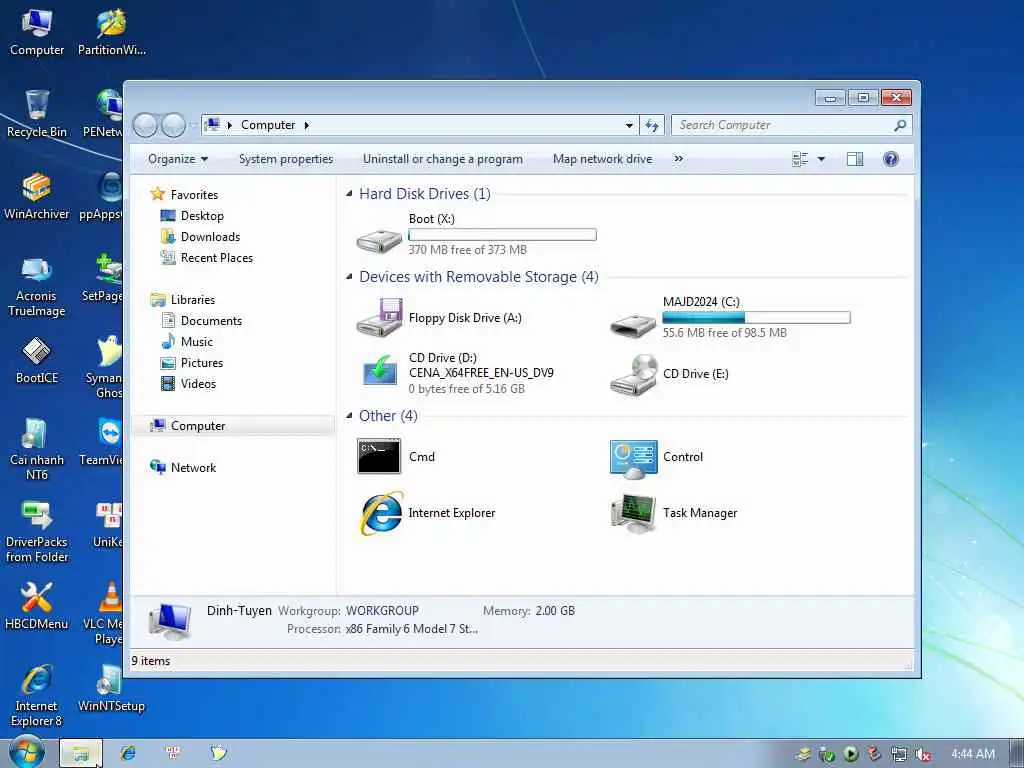
Task: Open the Music library
Action: (x=187, y=342)
